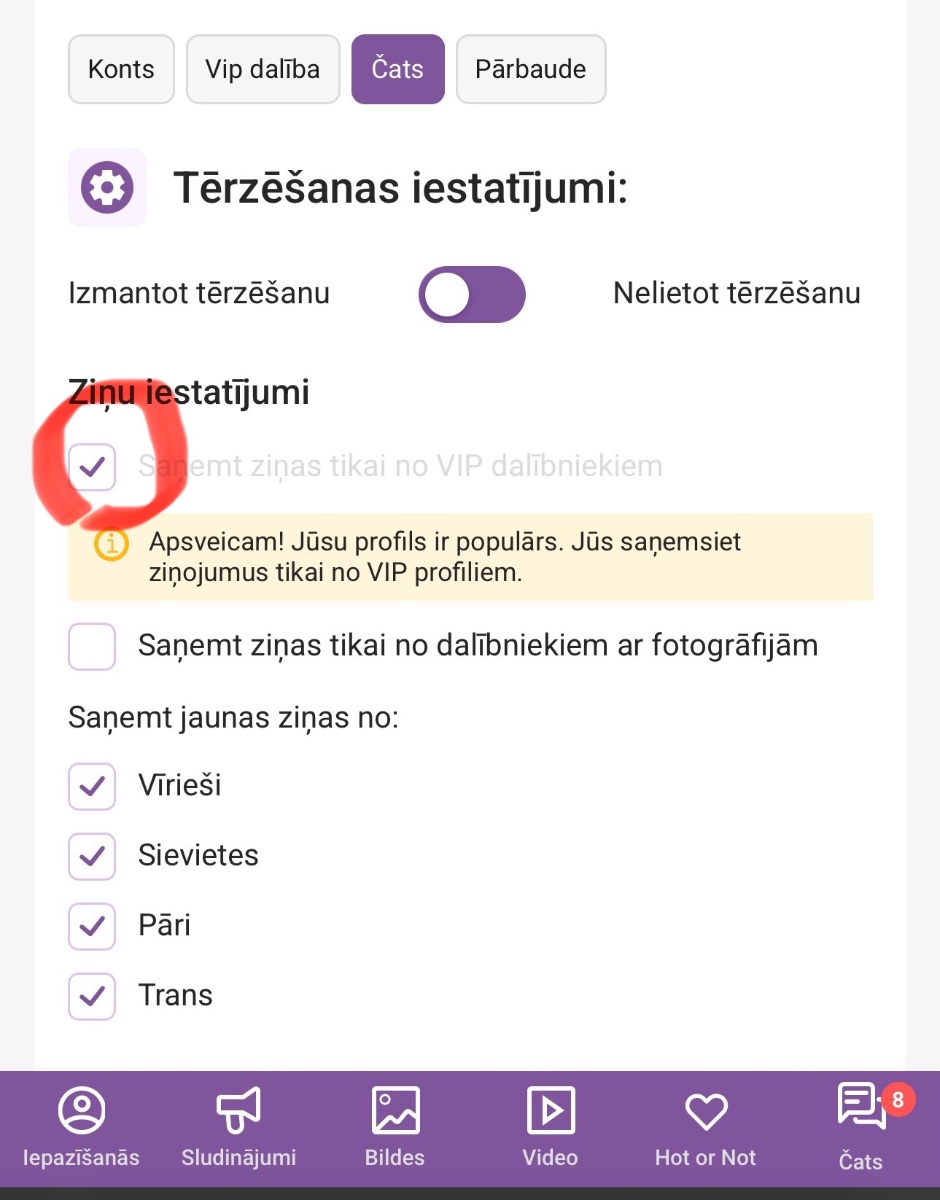The height and width of the screenshot is (1200, 940).
Task: Uncheck the Sievietes checkbox
Action: pos(93,856)
